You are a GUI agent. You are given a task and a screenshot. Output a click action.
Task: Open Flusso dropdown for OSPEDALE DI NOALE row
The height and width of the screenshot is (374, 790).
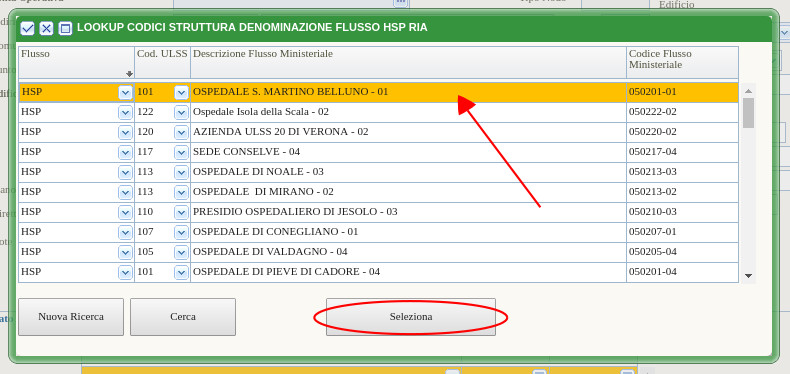tap(125, 172)
